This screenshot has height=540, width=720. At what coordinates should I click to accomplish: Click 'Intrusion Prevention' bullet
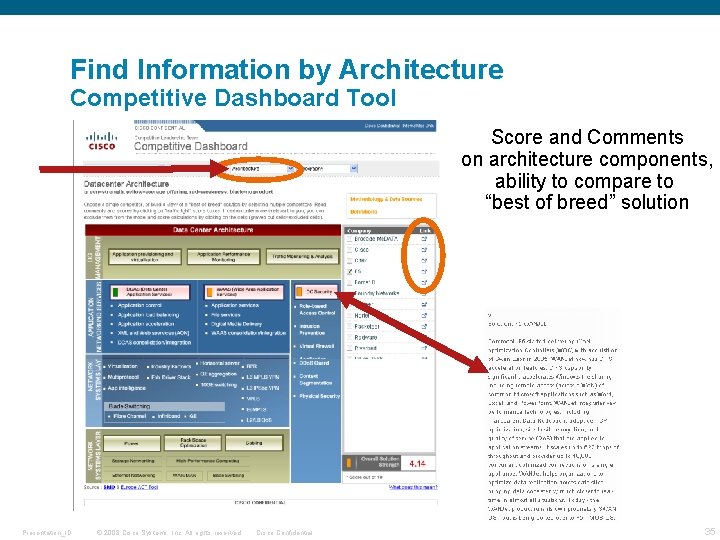coord(312,330)
